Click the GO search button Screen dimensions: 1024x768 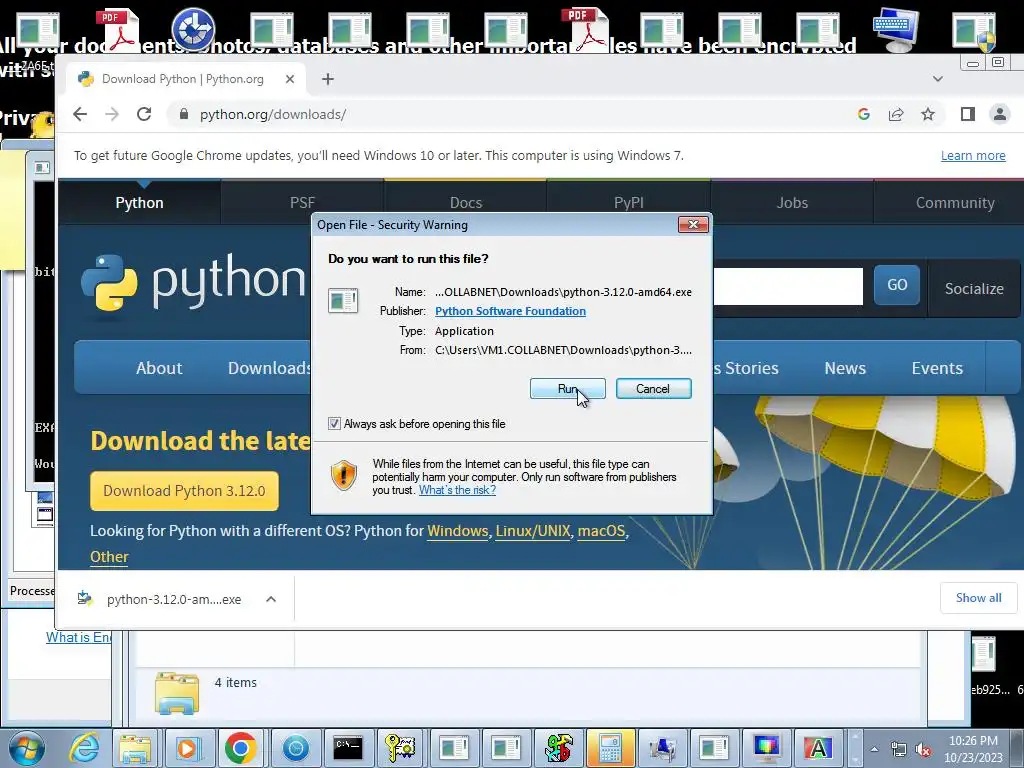(x=897, y=285)
